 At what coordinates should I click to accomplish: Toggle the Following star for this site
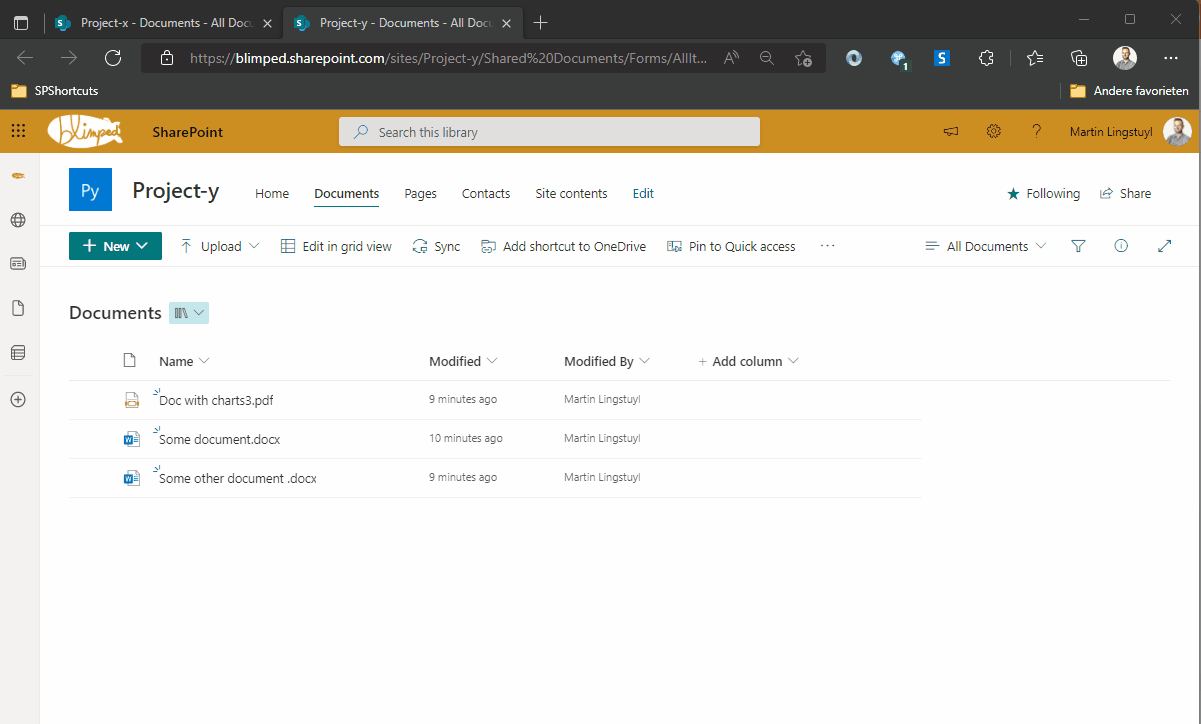pos(1043,193)
